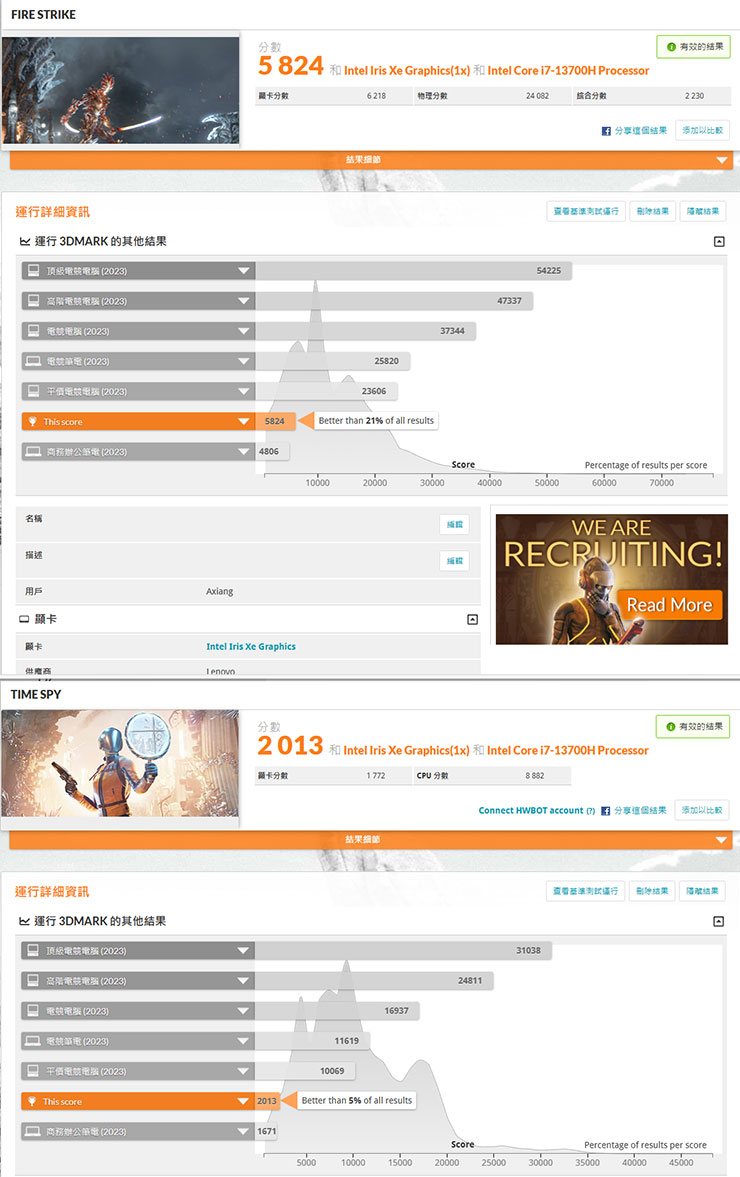Click the physics score value 24 082
740x1177 pixels.
[537, 96]
